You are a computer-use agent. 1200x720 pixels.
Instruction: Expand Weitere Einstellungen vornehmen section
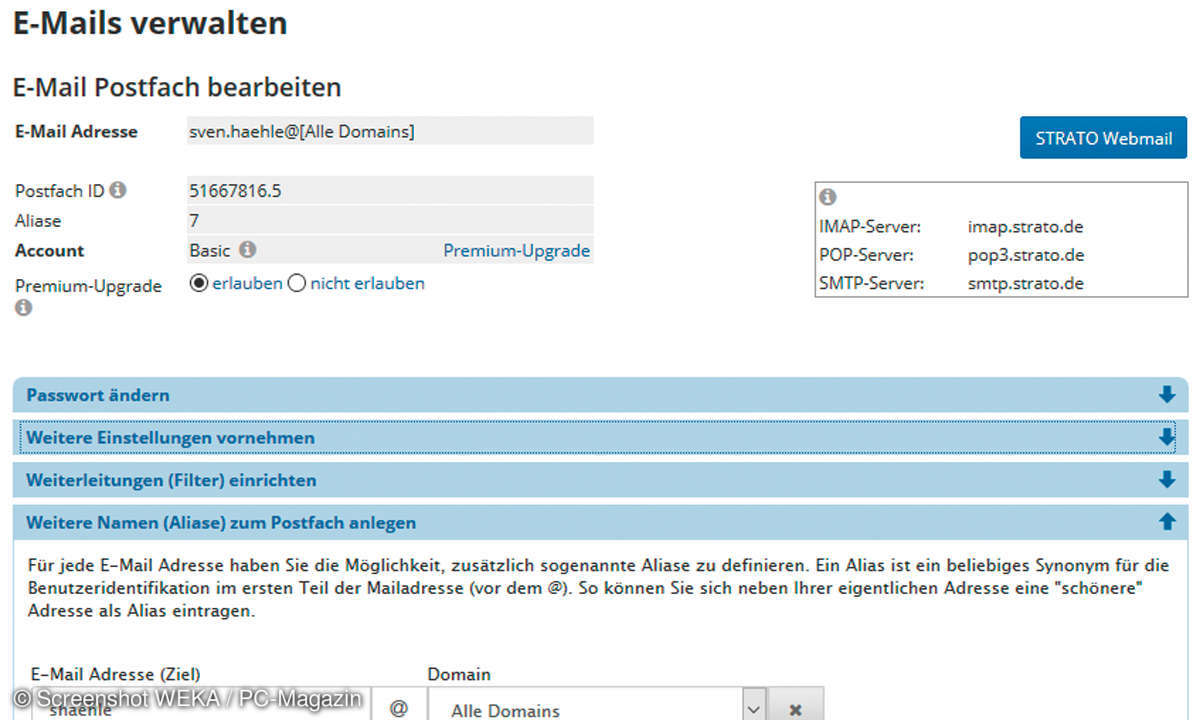point(600,437)
